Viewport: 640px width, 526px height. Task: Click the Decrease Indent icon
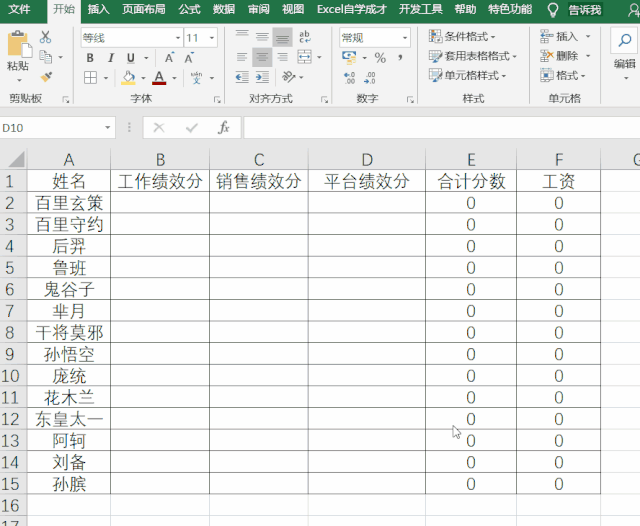pyautogui.click(x=240, y=77)
